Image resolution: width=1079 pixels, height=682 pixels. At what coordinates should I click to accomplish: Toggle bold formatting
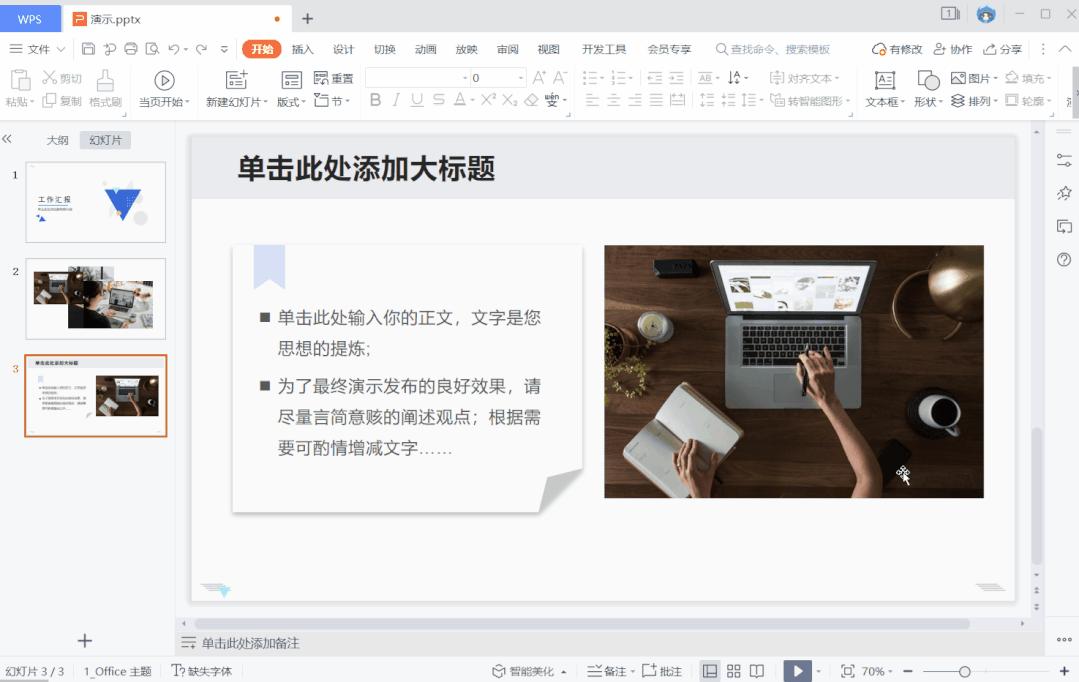click(374, 100)
